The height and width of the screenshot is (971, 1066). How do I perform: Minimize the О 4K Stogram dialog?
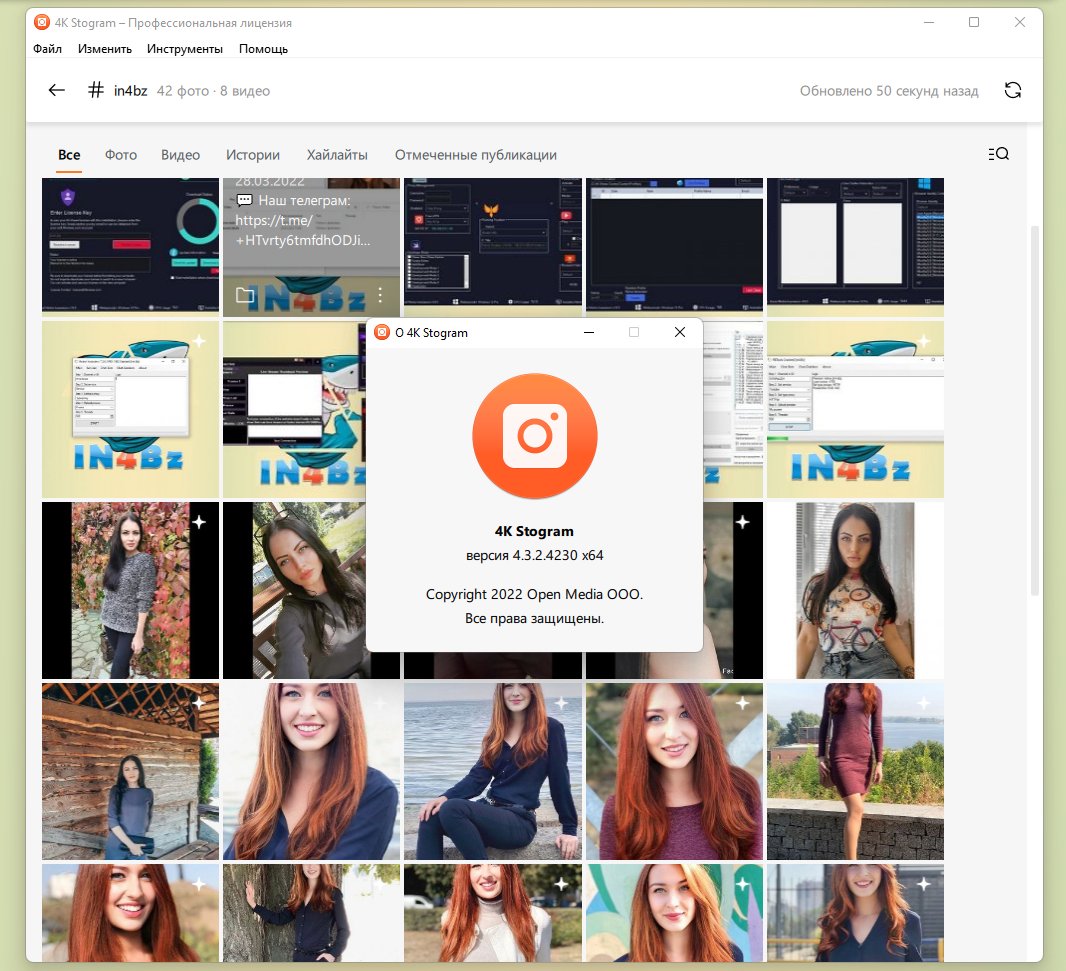(589, 332)
